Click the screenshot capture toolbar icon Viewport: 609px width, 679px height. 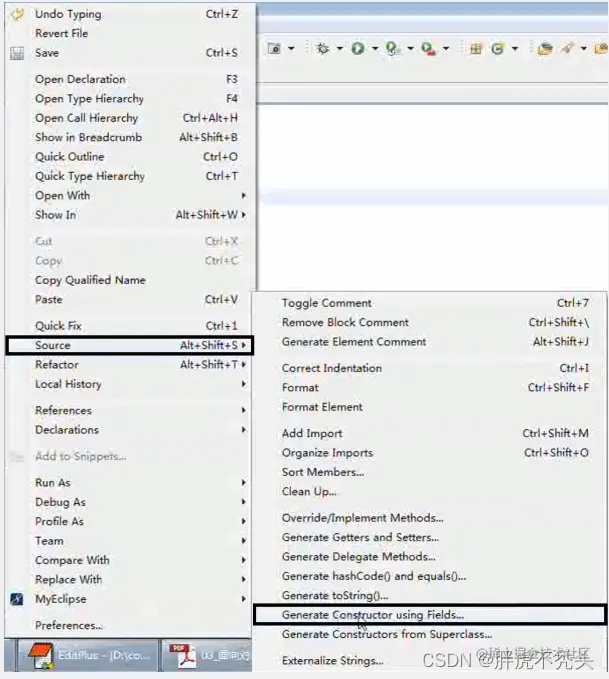click(274, 48)
